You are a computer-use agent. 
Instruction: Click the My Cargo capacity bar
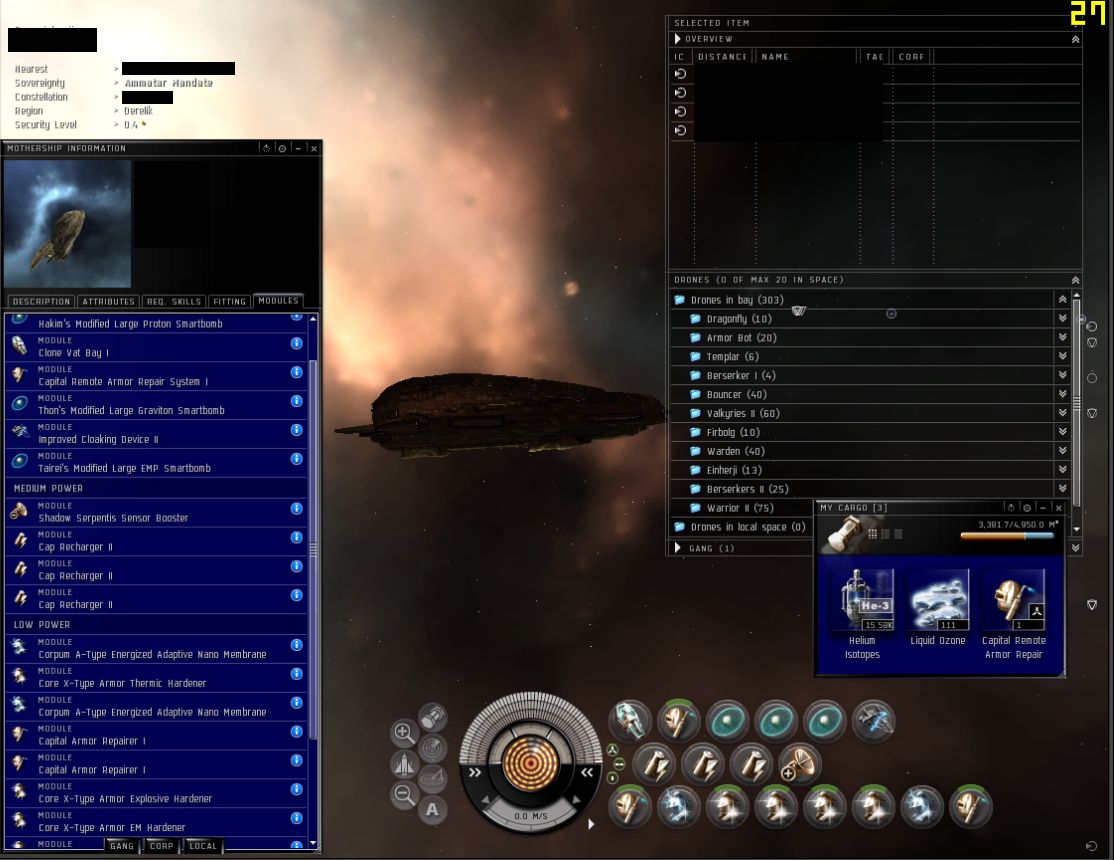[x=1007, y=536]
